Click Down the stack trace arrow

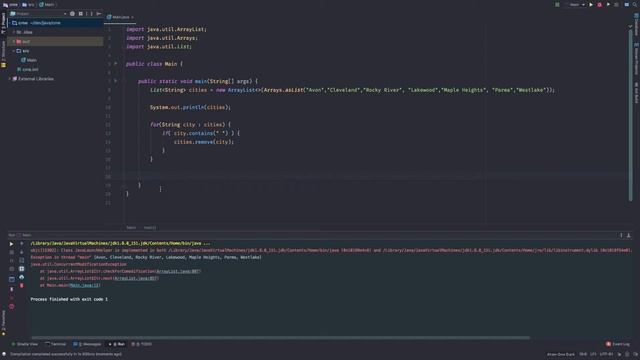click(x=22, y=252)
